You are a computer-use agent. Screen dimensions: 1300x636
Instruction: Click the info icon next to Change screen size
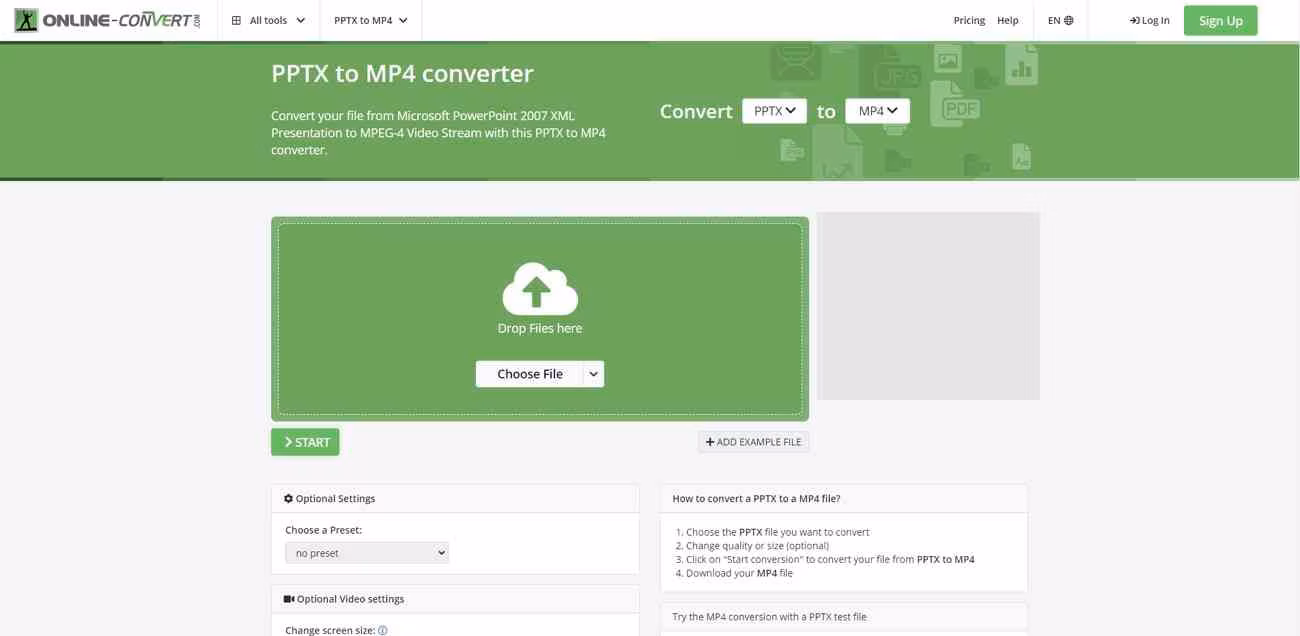click(x=382, y=631)
